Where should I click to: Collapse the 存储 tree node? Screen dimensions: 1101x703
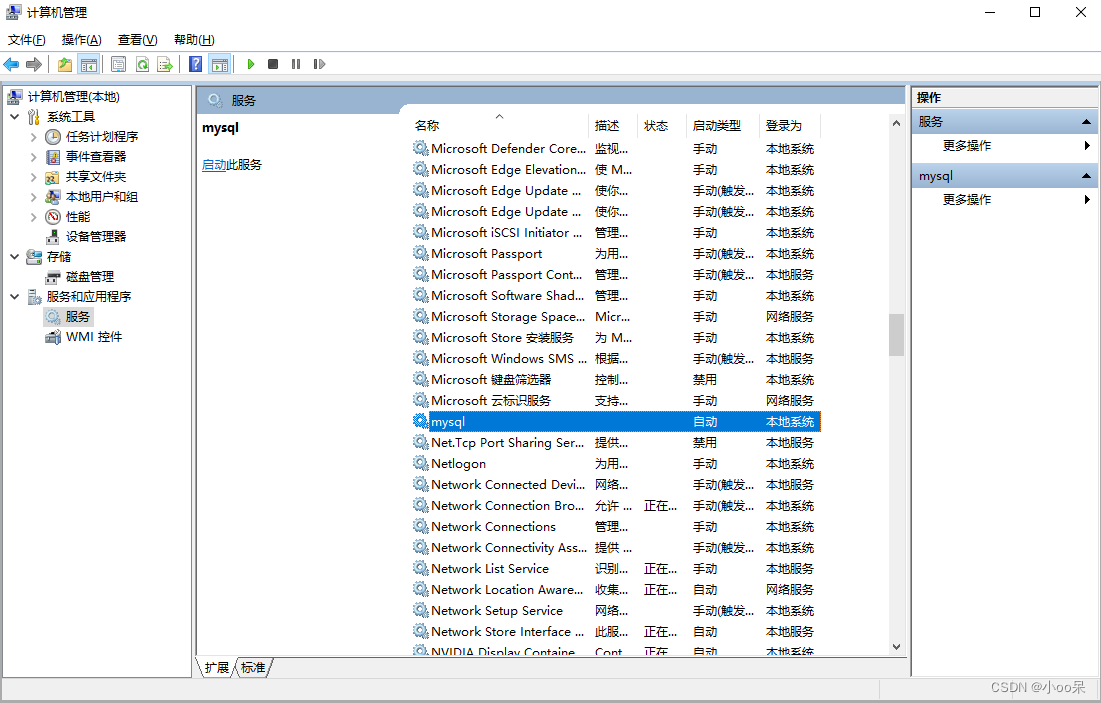point(15,256)
